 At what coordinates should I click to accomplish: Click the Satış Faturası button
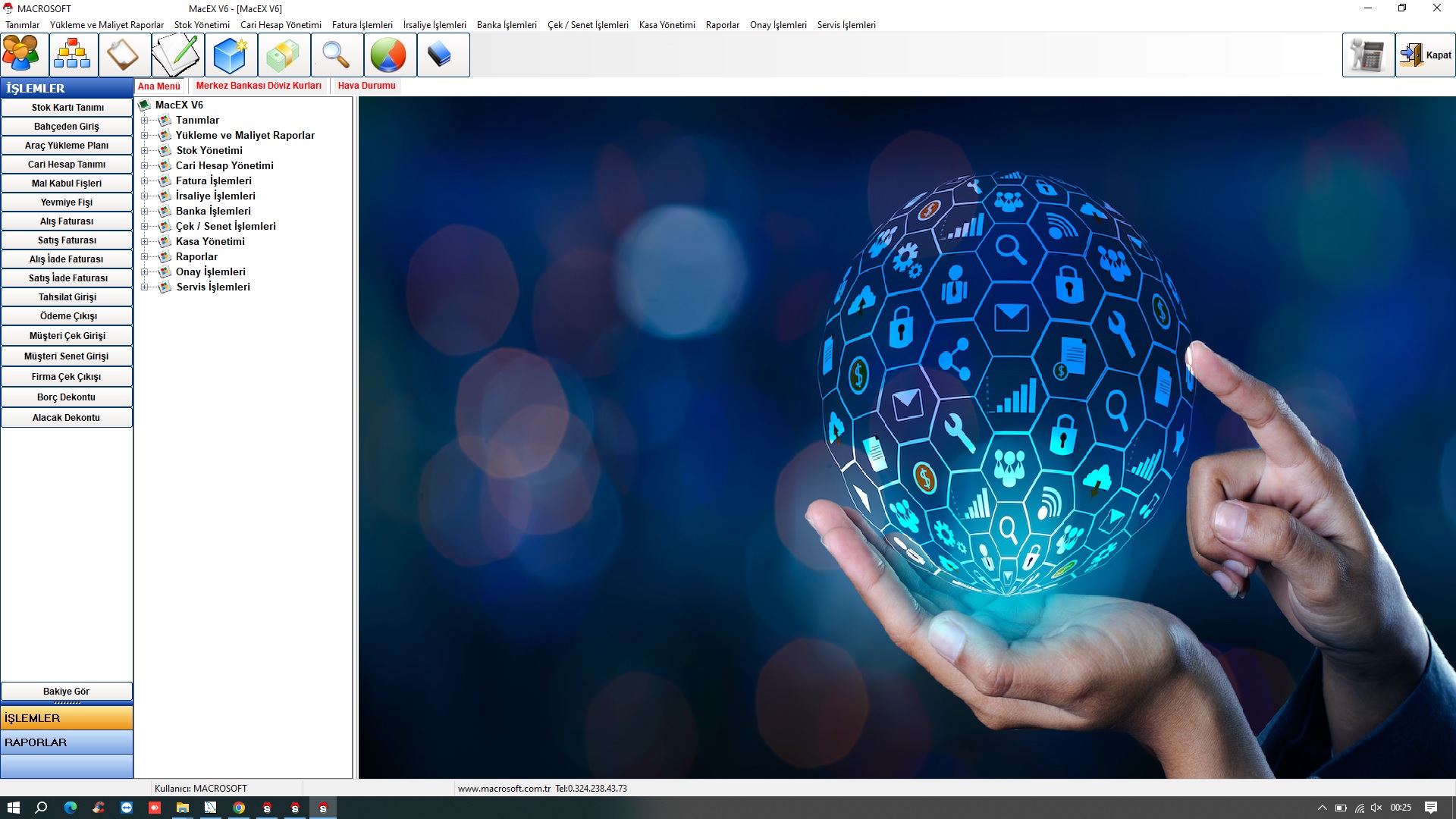pos(67,240)
